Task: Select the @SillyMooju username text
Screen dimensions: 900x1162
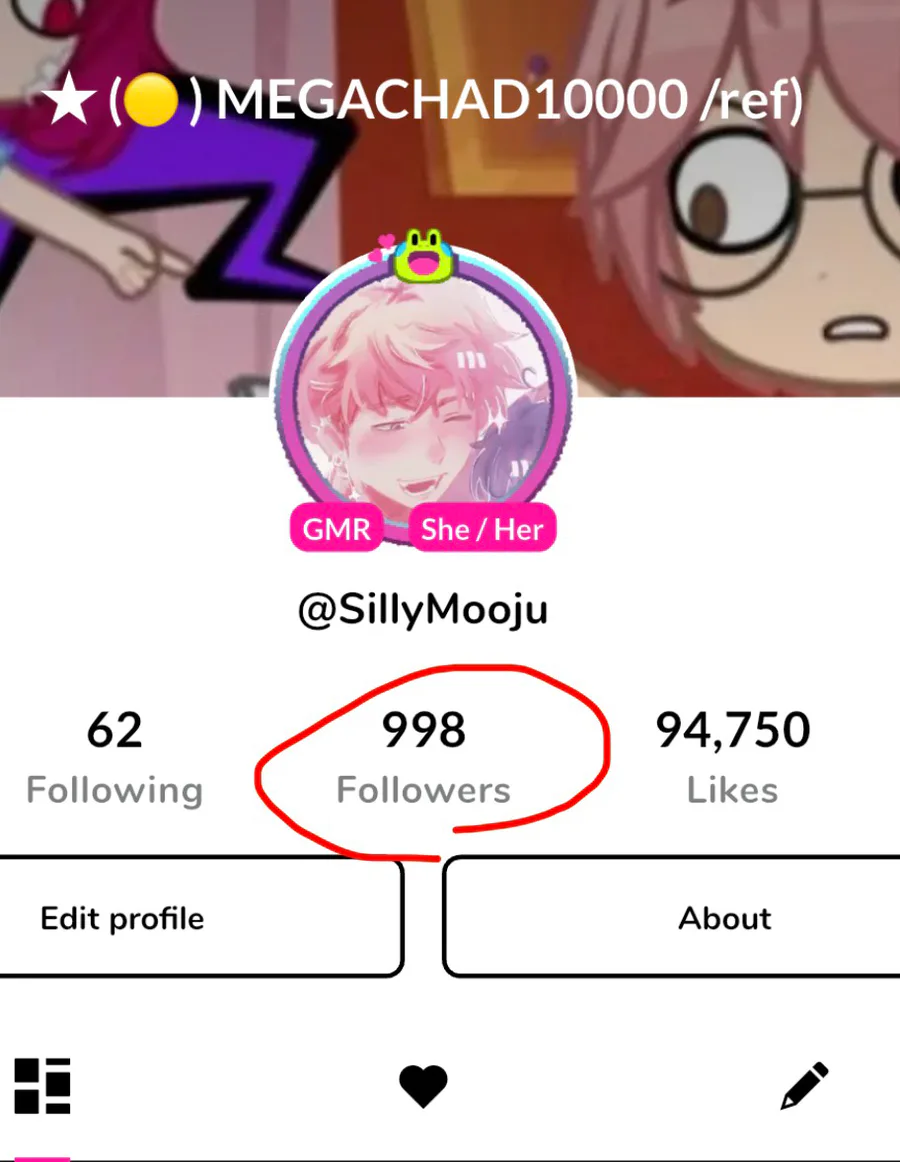Action: coord(423,610)
